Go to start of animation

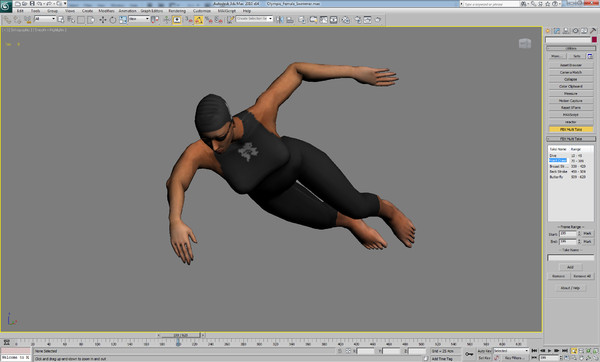(535, 351)
